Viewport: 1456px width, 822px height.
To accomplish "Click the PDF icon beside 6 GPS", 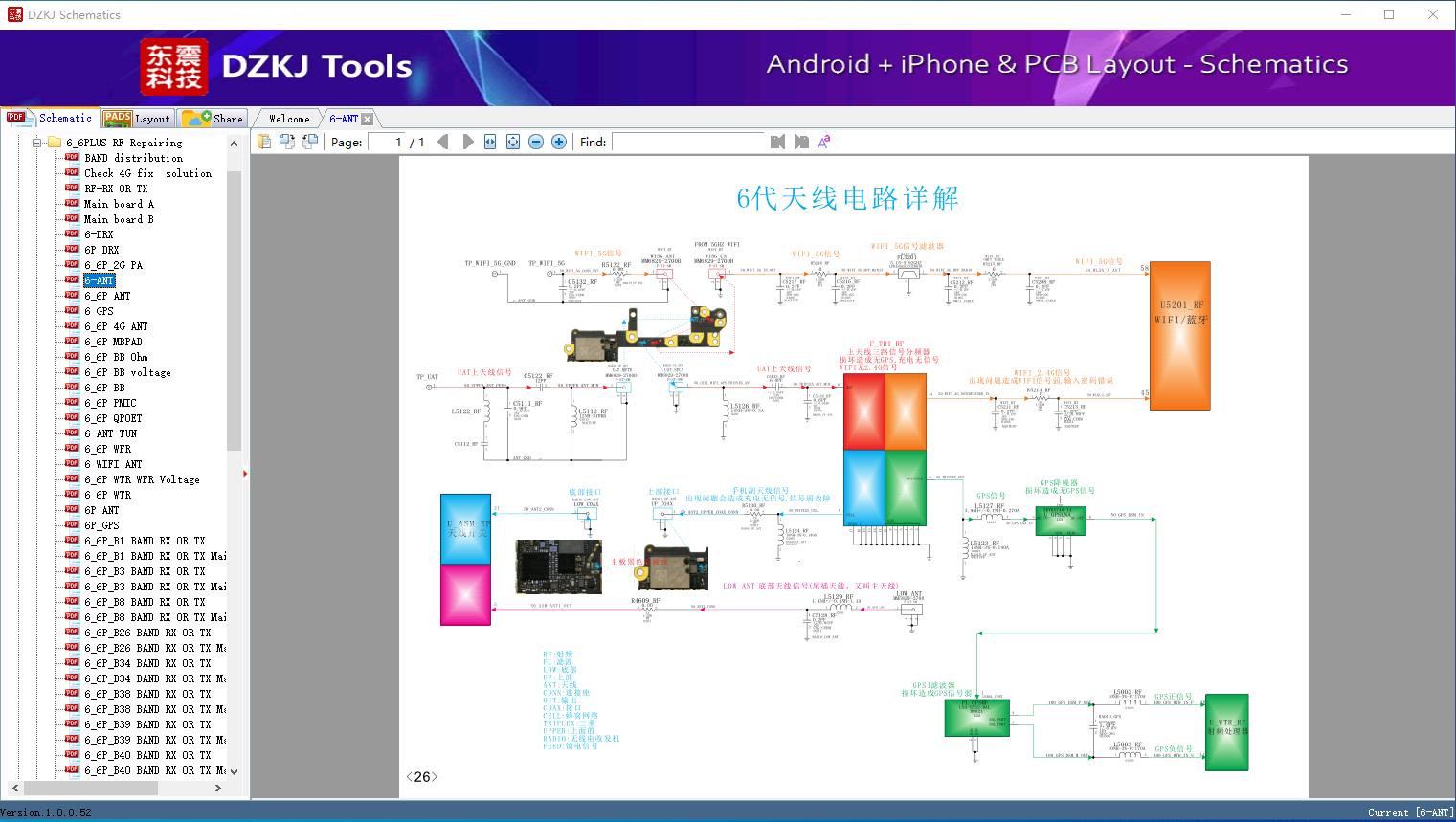I will point(72,310).
